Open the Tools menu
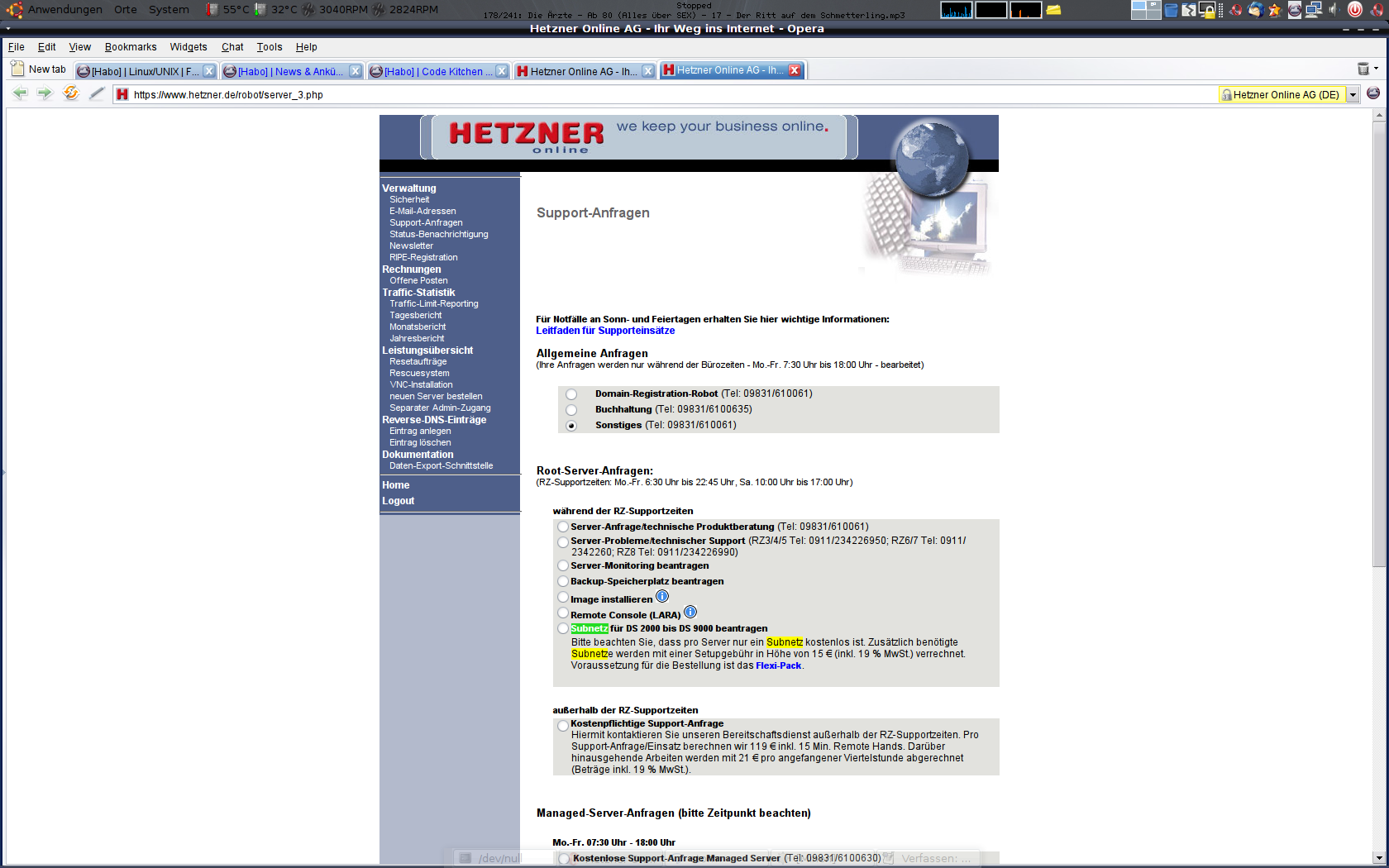 click(x=269, y=47)
